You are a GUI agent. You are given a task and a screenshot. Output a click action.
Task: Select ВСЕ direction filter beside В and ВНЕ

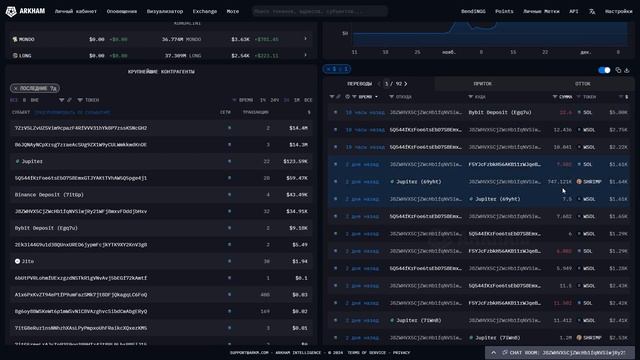13,100
